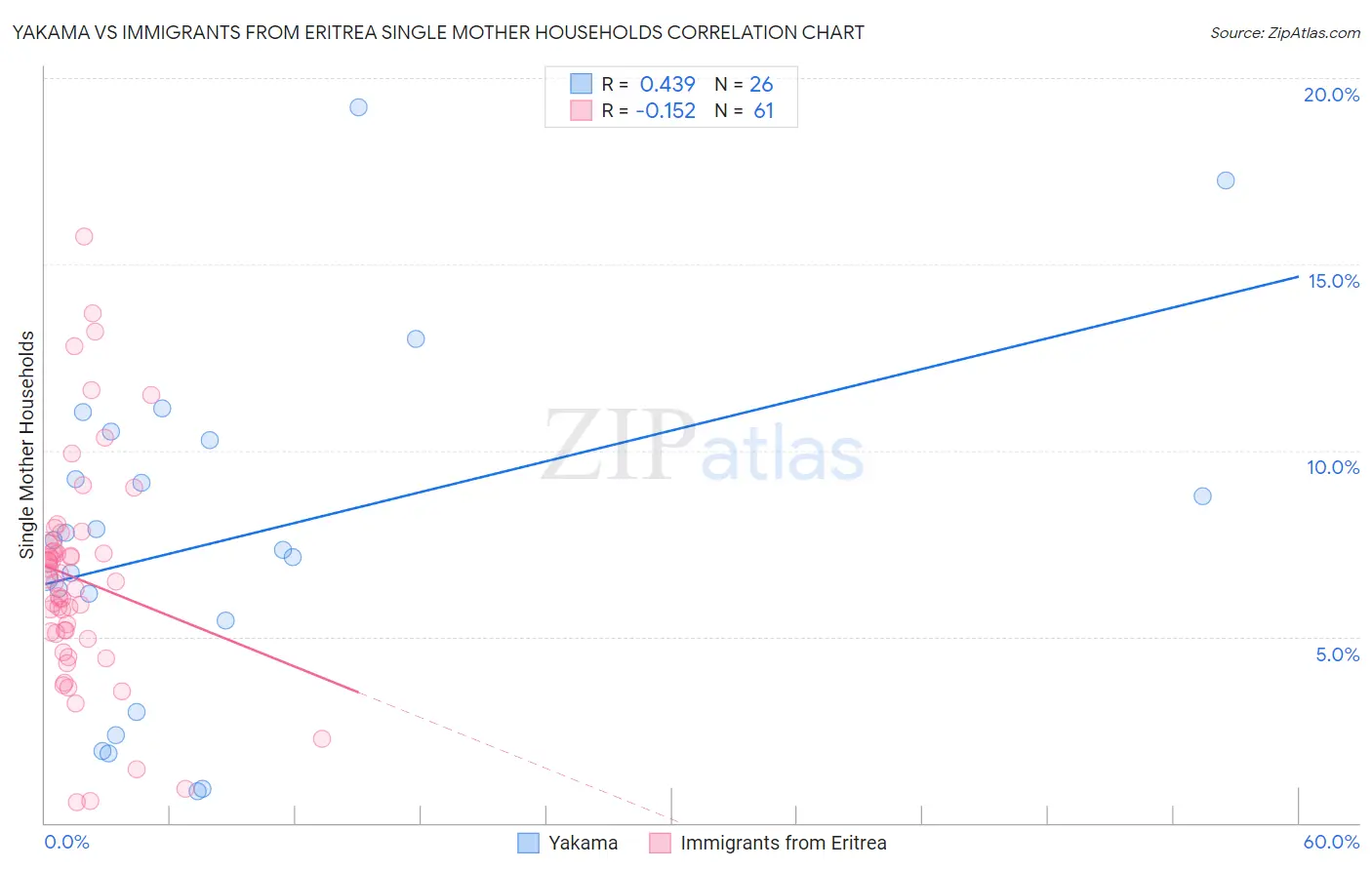
Task: Click the 20.0% y-axis label
Action: (1331, 95)
